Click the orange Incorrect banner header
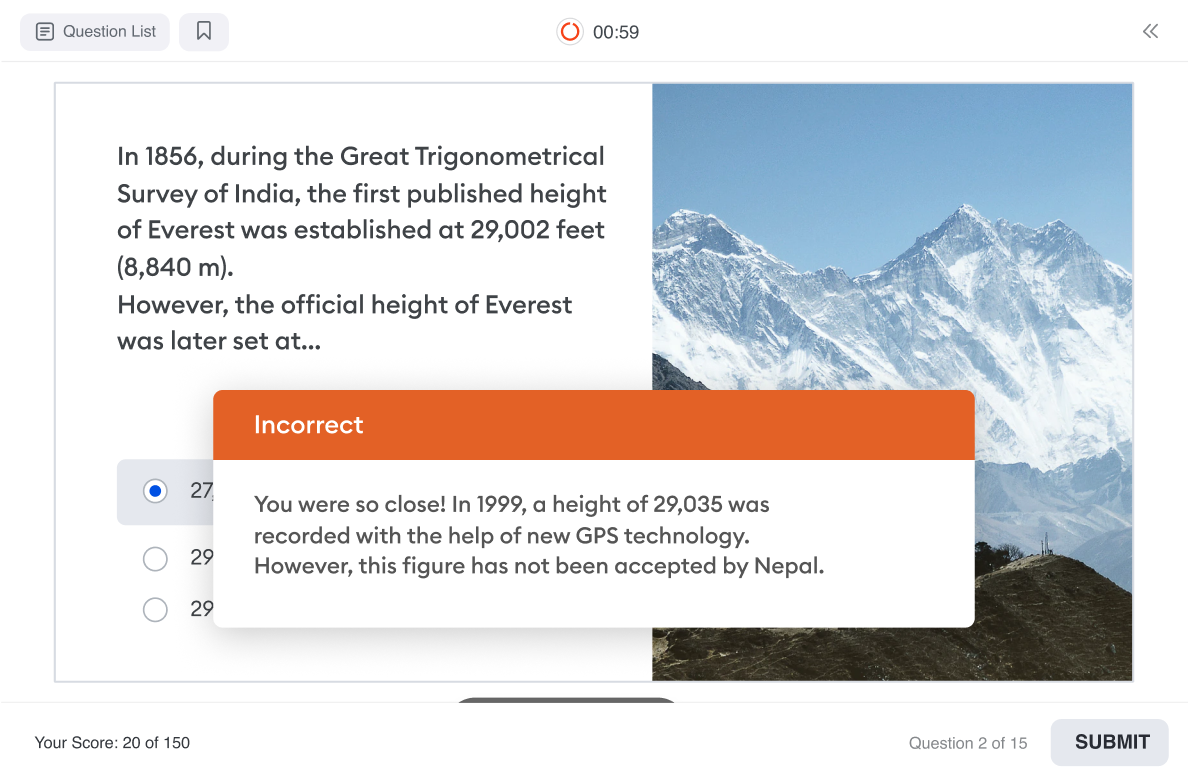 point(593,425)
